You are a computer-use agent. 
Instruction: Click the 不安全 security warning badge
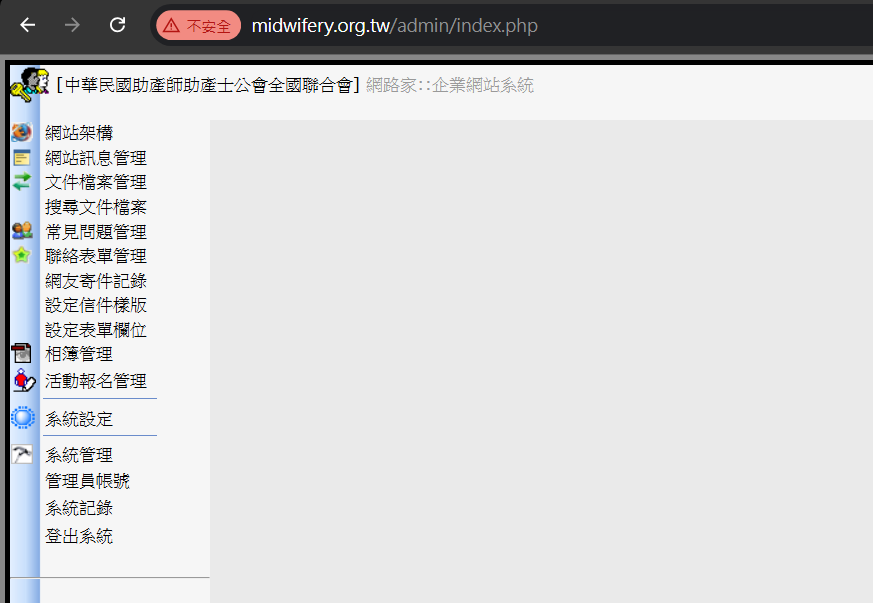pyautogui.click(x=199, y=26)
